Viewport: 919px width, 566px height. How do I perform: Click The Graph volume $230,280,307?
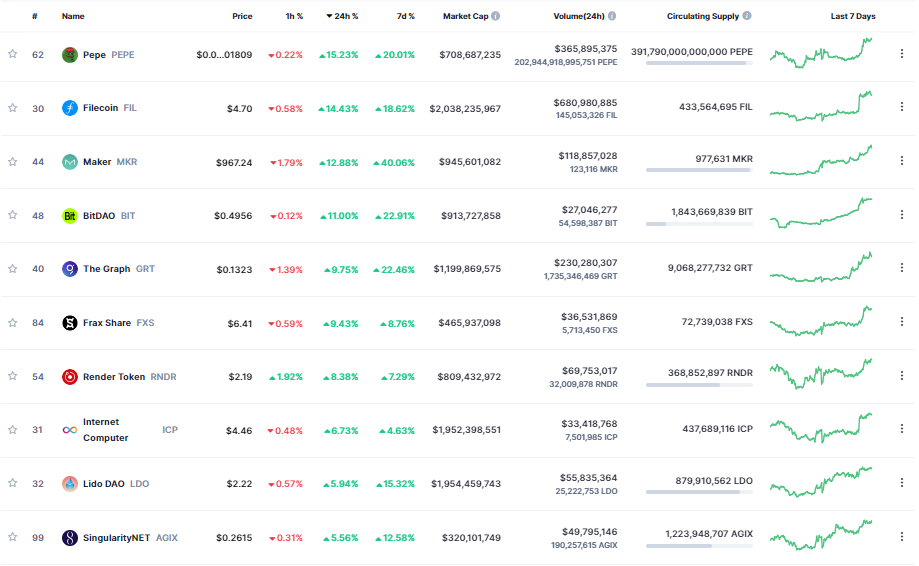pyautogui.click(x=586, y=263)
